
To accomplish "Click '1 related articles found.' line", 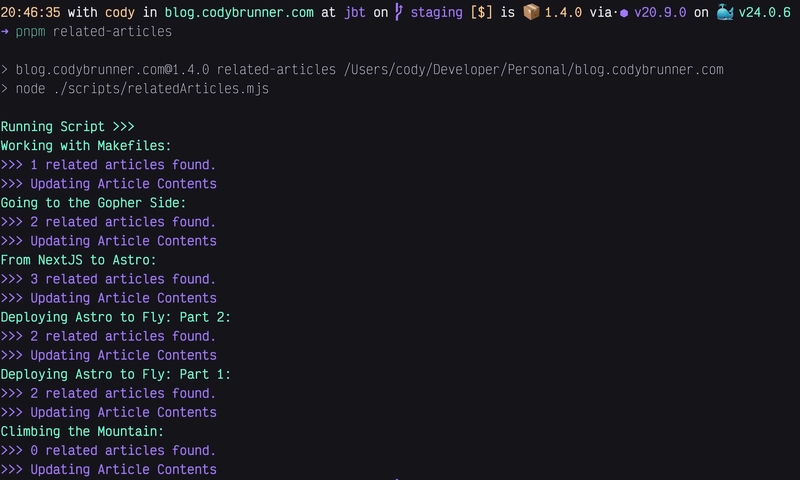I will [123, 165].
